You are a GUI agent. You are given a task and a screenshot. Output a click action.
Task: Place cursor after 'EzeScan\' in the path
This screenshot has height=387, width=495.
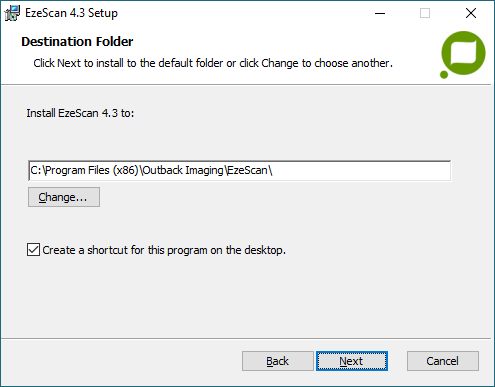click(273, 171)
